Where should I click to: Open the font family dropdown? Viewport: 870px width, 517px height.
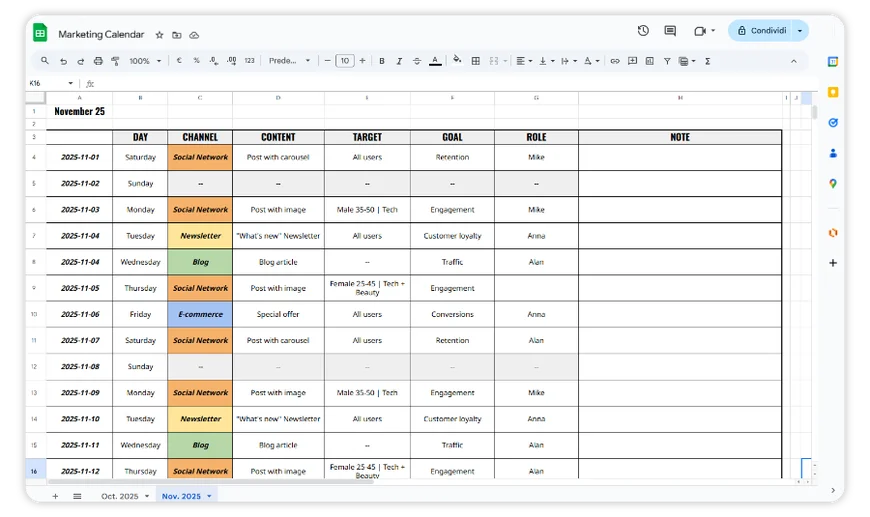click(290, 61)
